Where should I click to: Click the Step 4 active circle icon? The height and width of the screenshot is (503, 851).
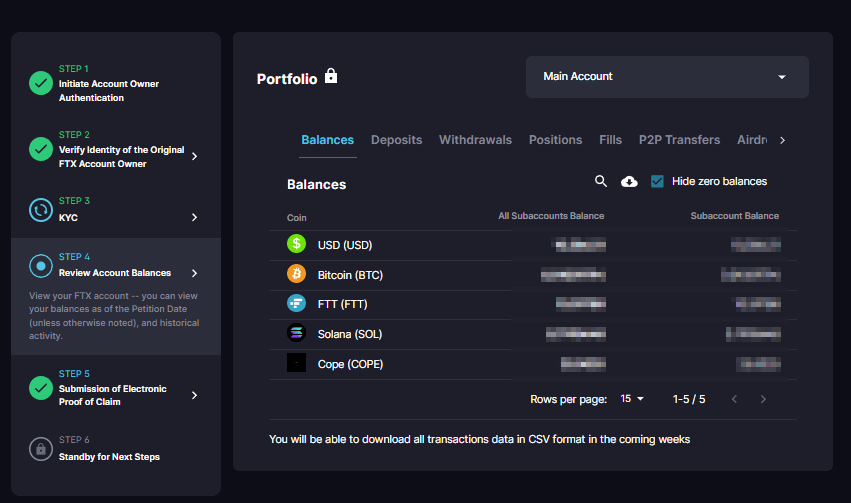[41, 266]
